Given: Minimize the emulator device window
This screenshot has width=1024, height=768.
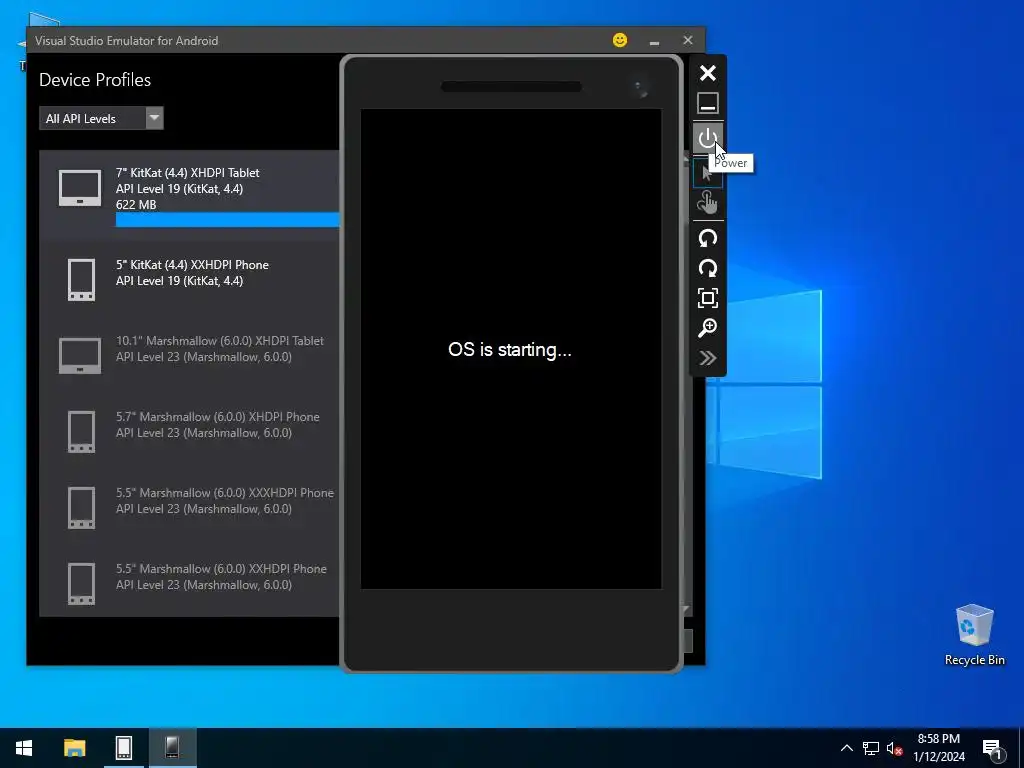Looking at the screenshot, I should click(x=708, y=103).
